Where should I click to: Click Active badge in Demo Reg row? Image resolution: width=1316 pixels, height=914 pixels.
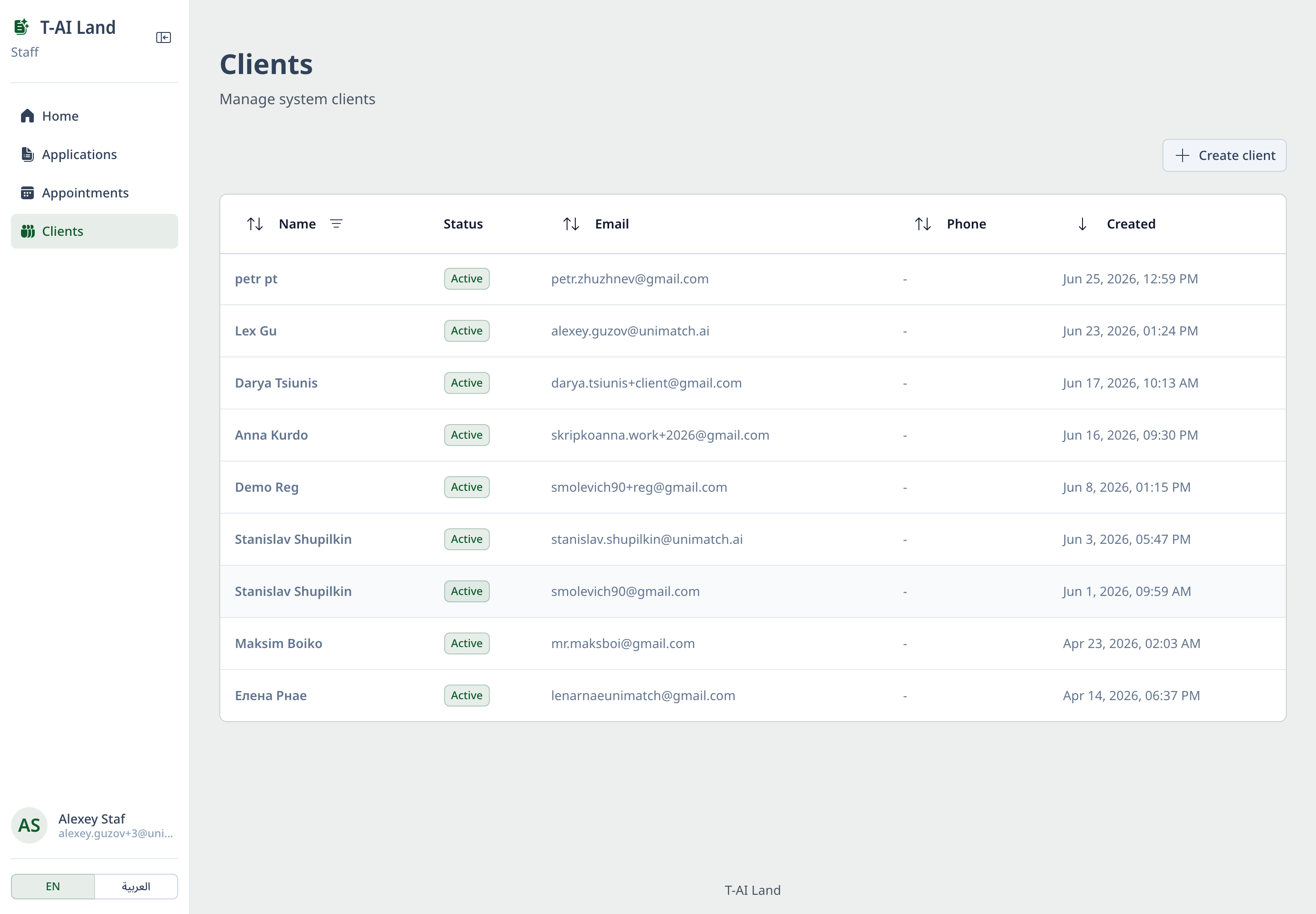coord(467,487)
